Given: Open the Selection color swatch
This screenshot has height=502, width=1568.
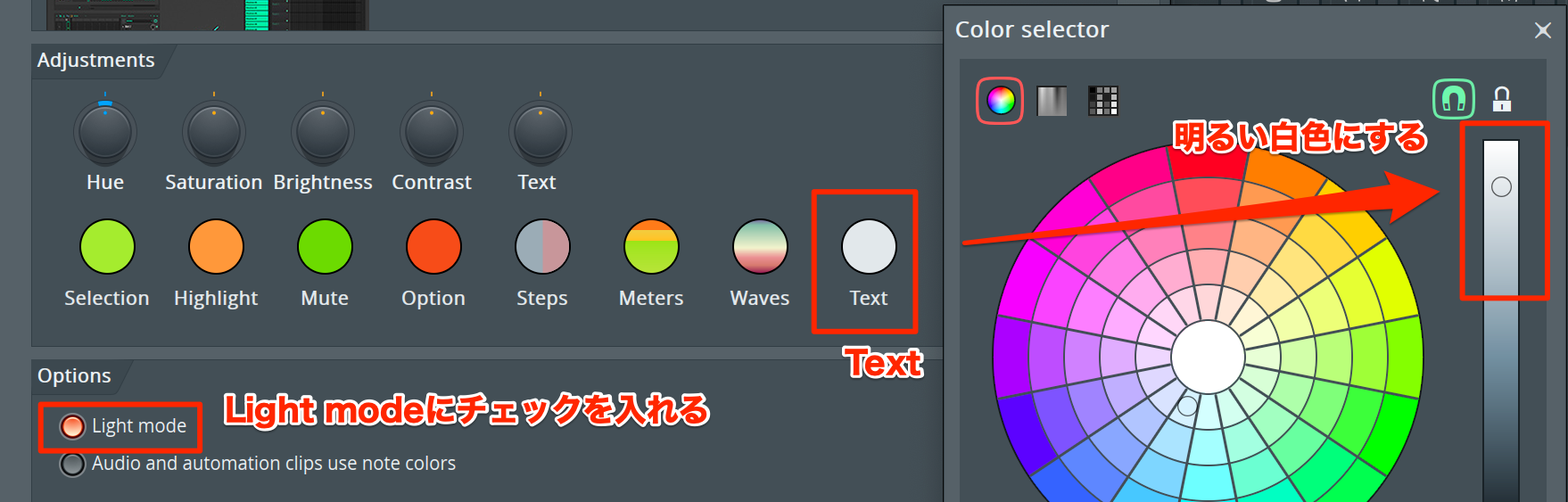Looking at the screenshot, I should point(107,246).
